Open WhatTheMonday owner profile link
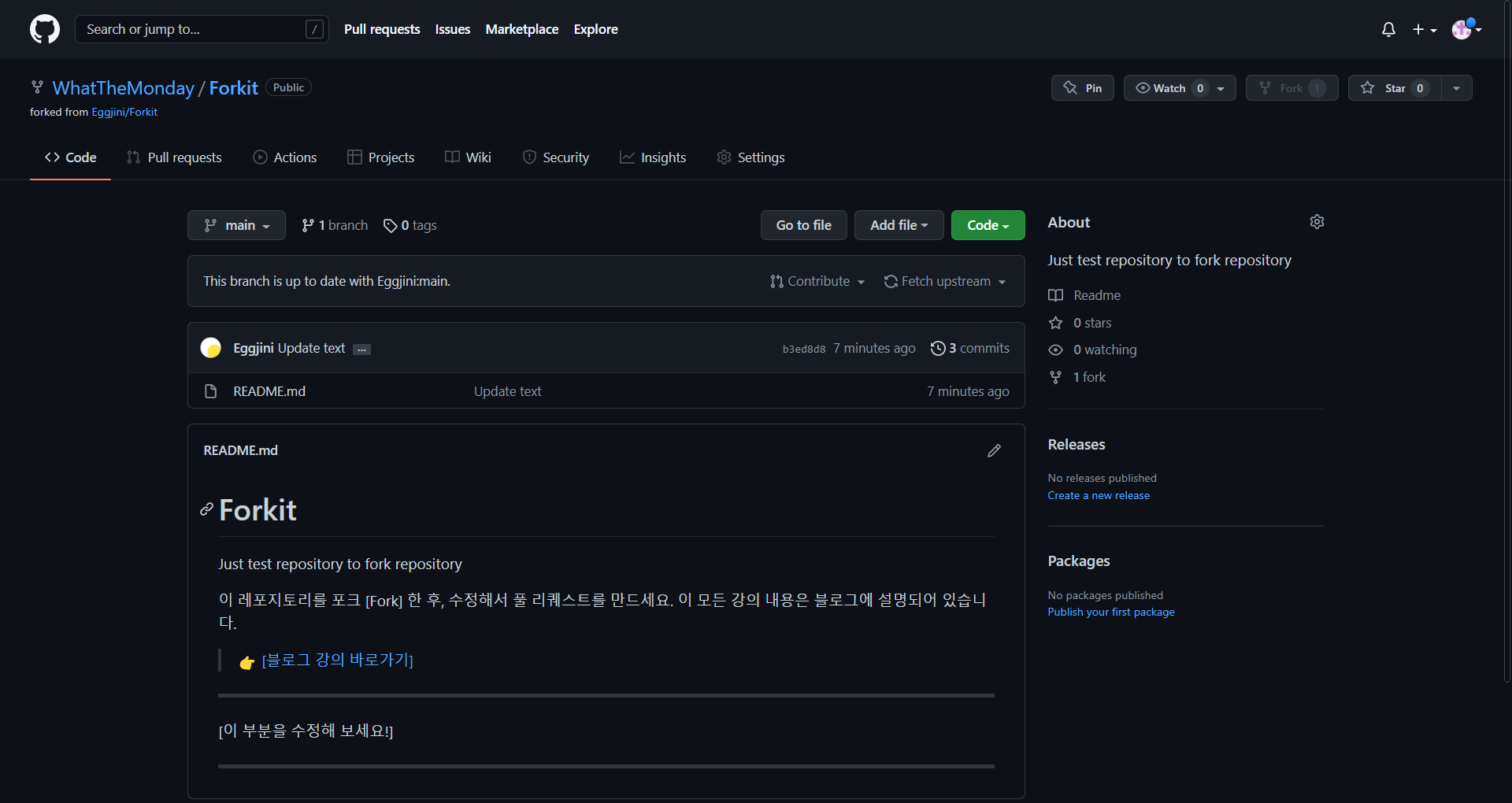This screenshot has width=1512, height=803. tap(123, 87)
